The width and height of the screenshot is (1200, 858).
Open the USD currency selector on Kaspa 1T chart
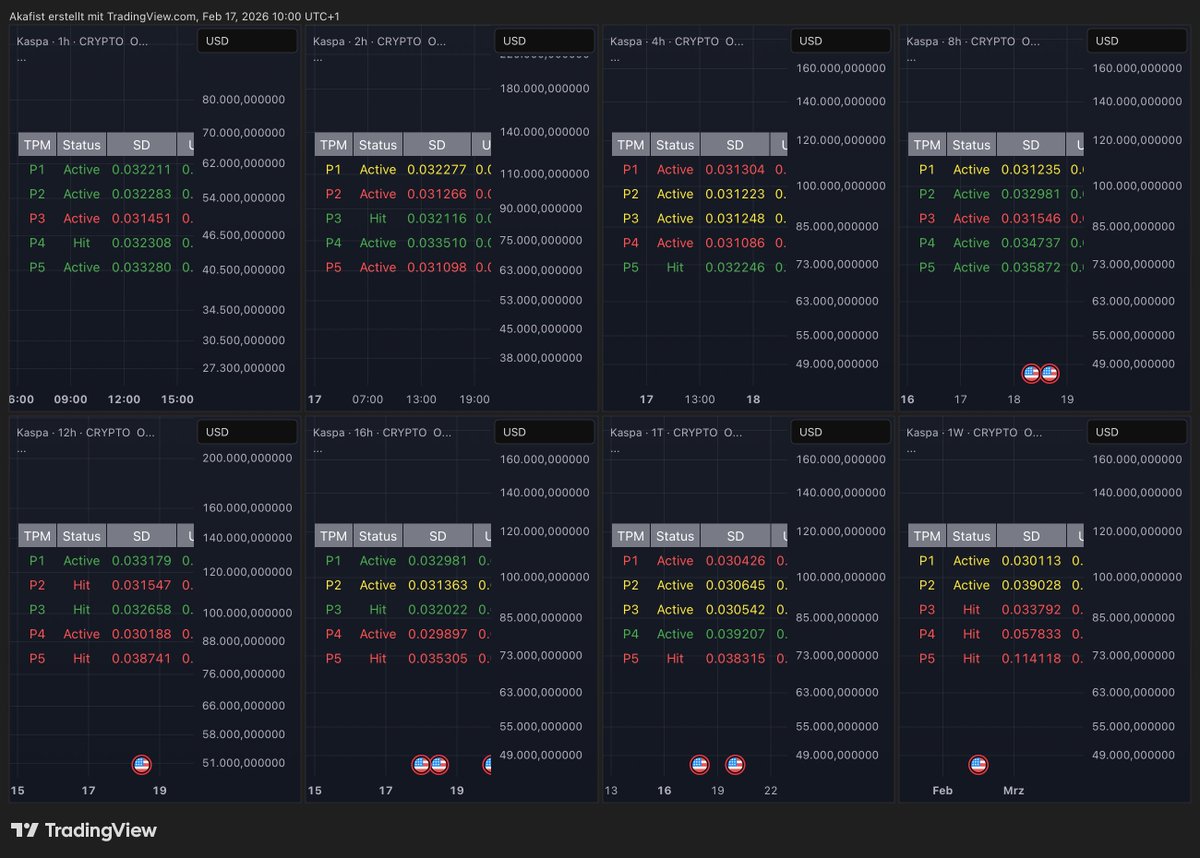point(841,432)
